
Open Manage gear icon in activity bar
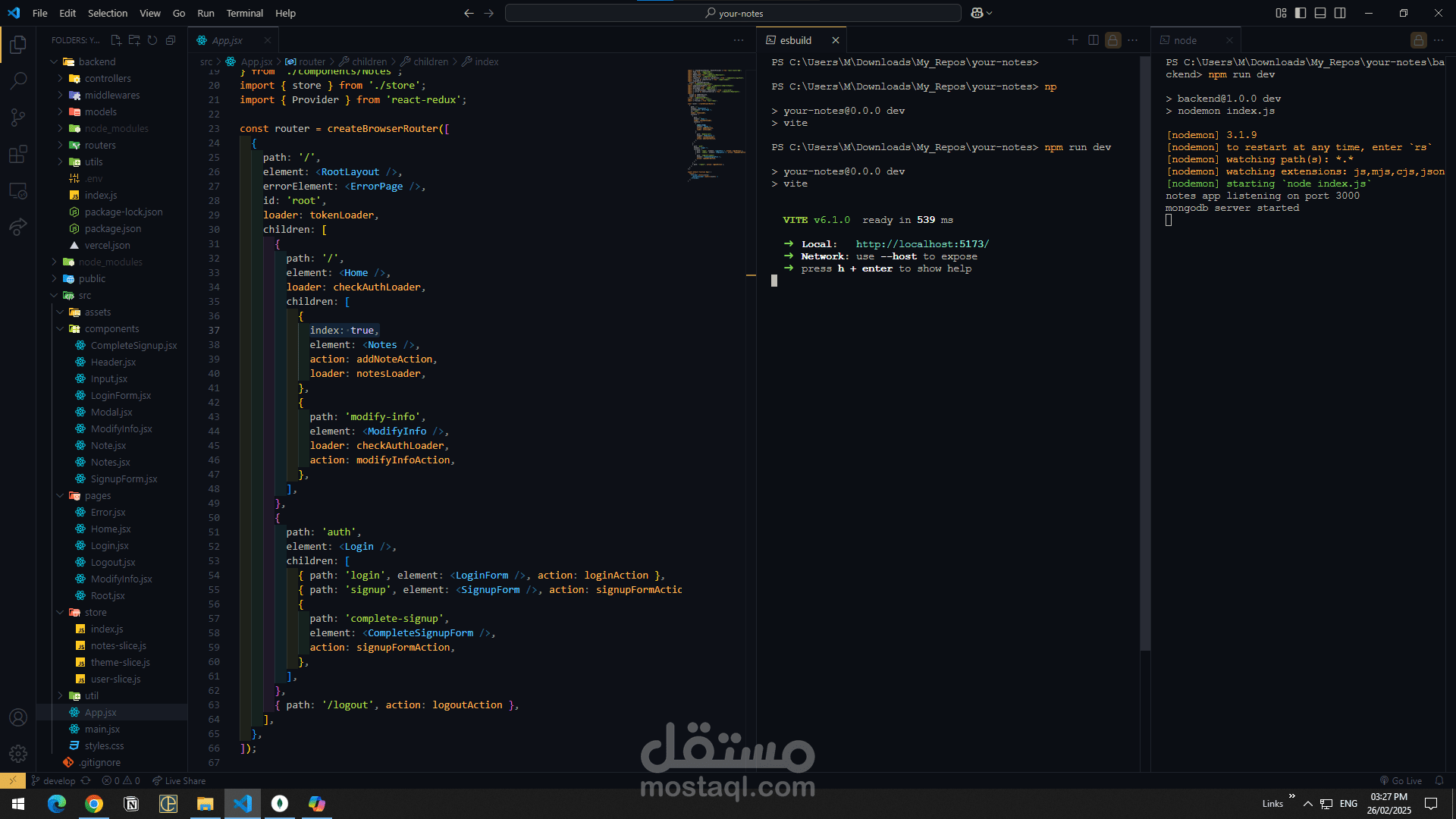tap(18, 753)
